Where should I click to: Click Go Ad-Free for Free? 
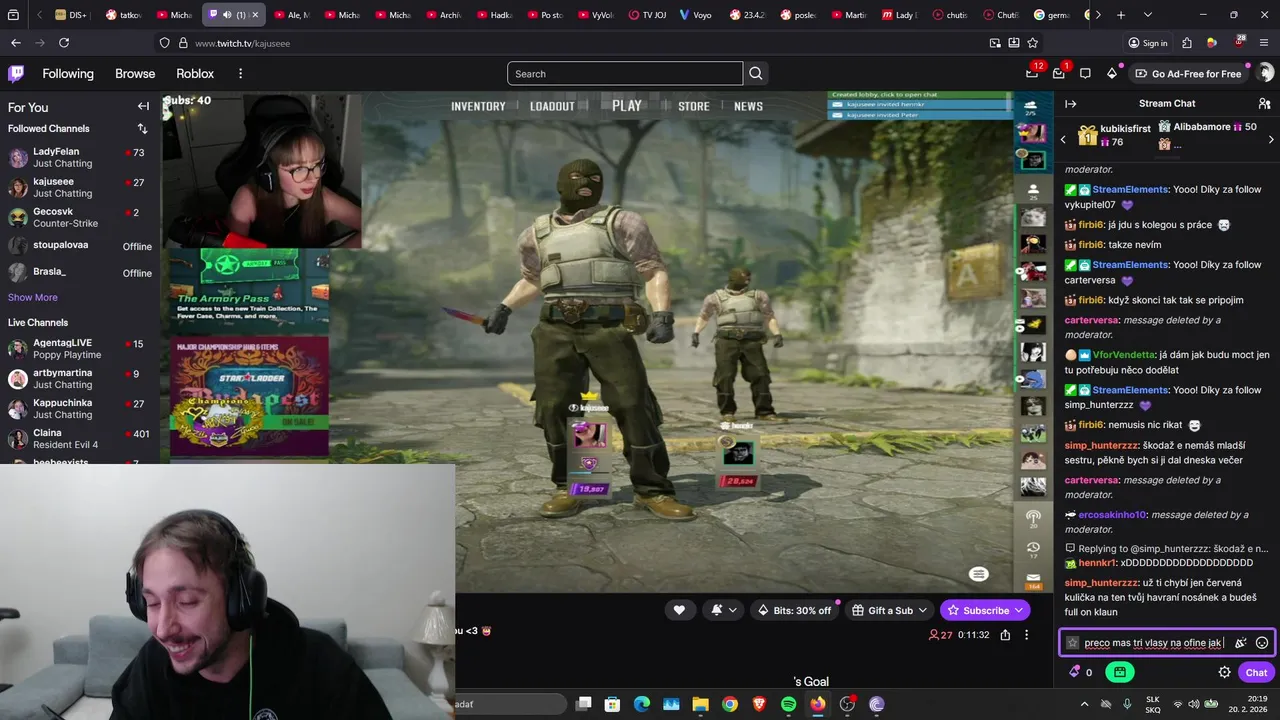click(x=1188, y=74)
